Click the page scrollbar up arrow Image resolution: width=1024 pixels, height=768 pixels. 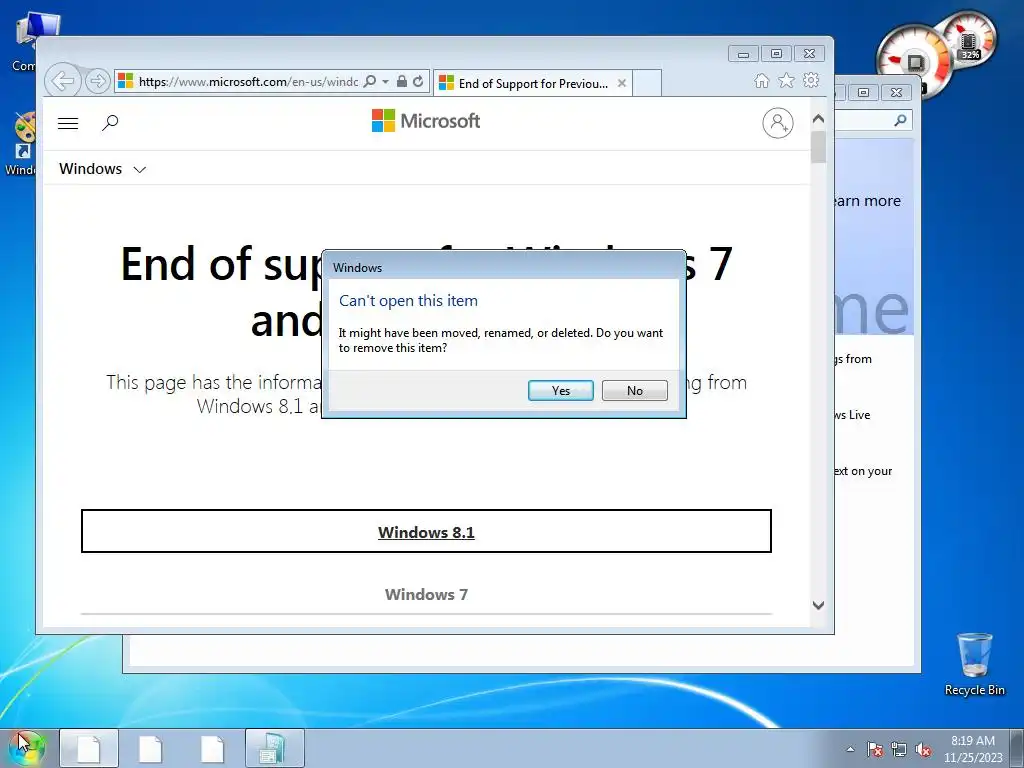click(818, 119)
